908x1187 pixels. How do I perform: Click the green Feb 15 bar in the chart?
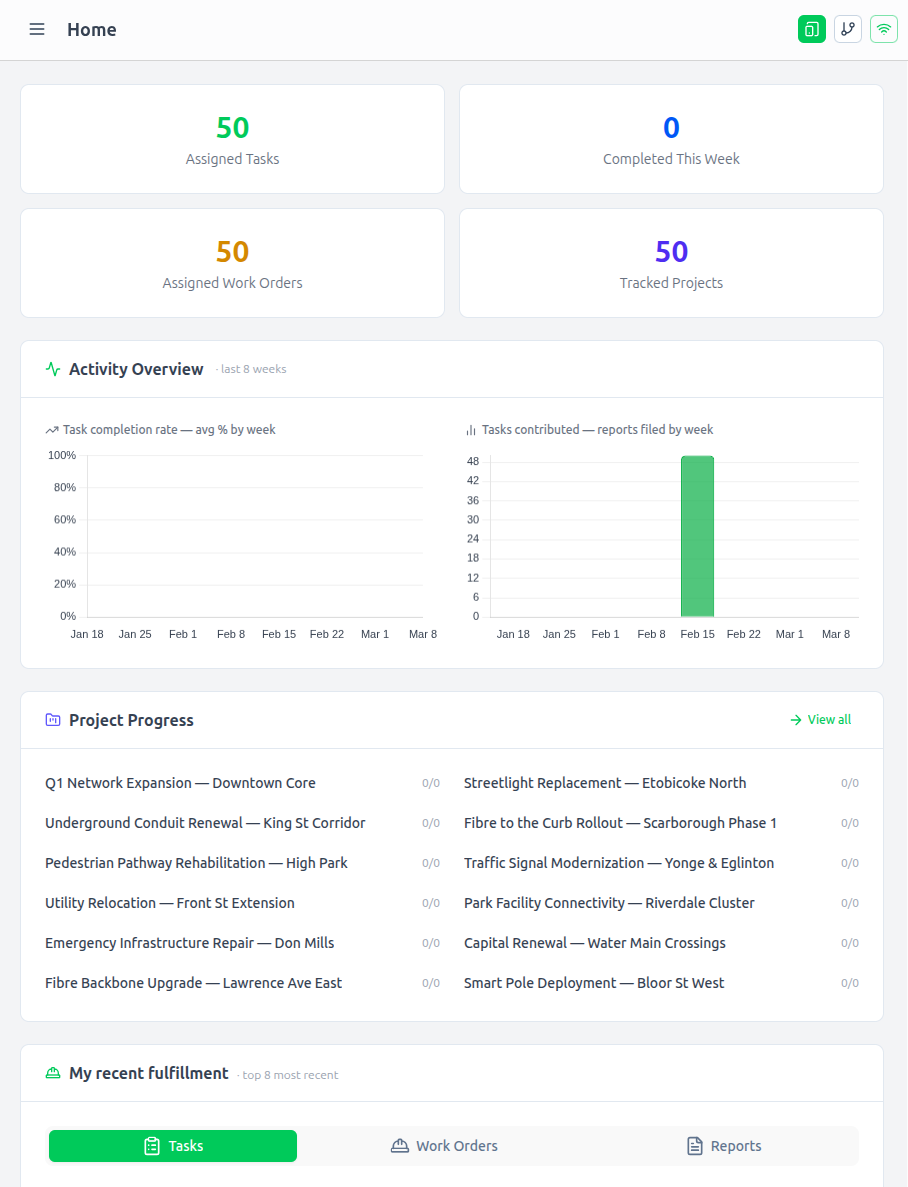pyautogui.click(x=697, y=536)
